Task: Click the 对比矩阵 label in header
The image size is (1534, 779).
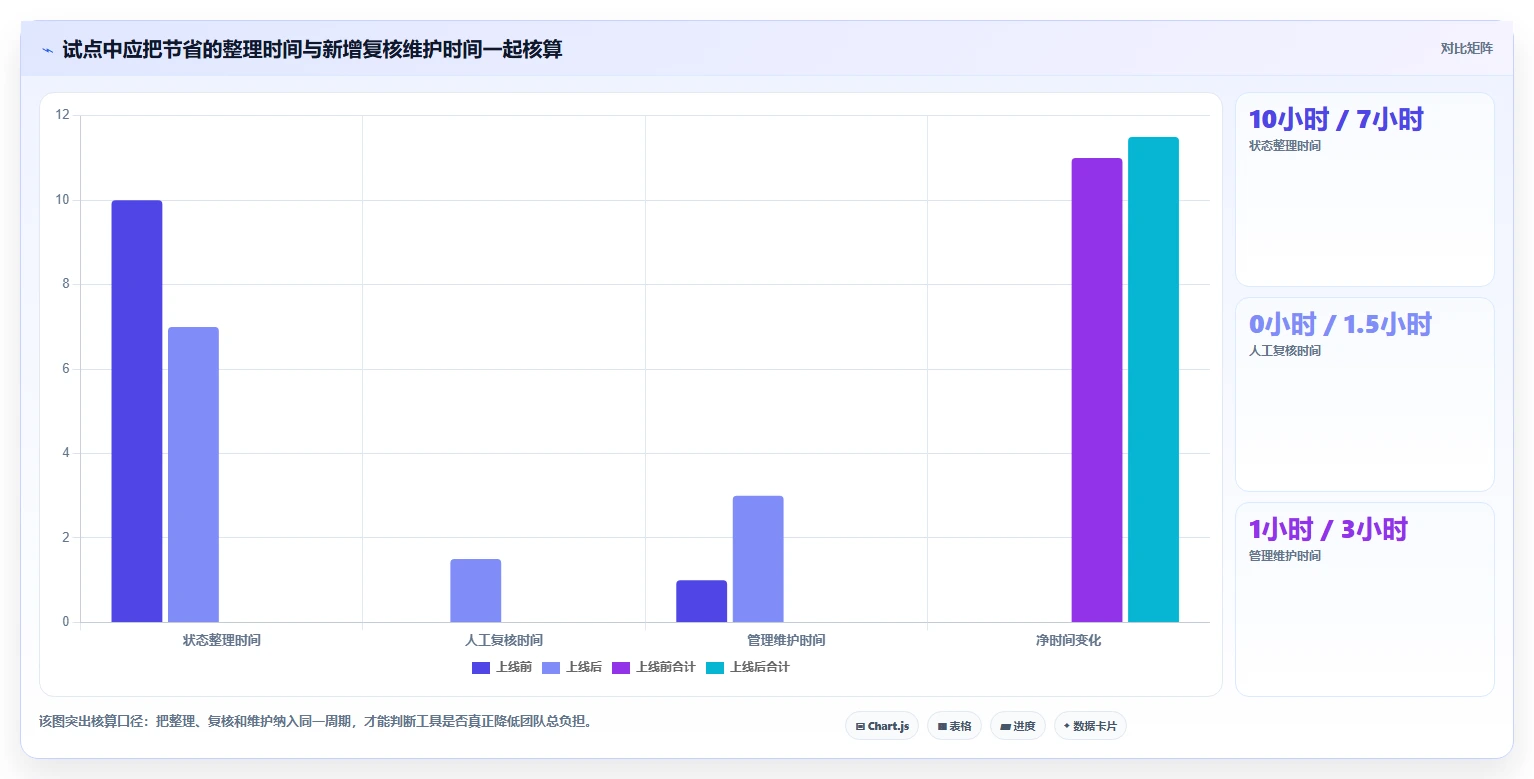Action: [x=1466, y=49]
